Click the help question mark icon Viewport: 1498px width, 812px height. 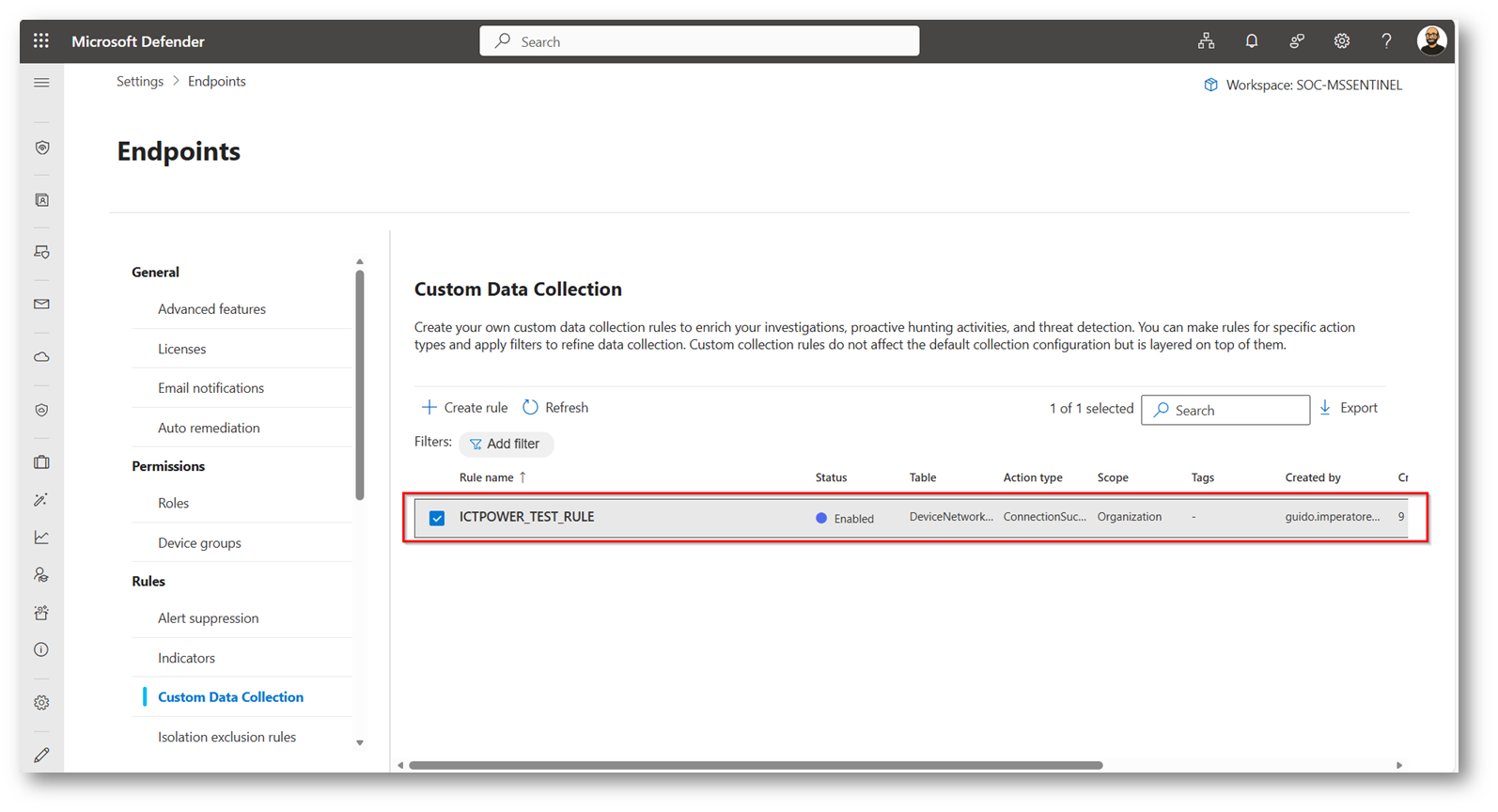1386,41
